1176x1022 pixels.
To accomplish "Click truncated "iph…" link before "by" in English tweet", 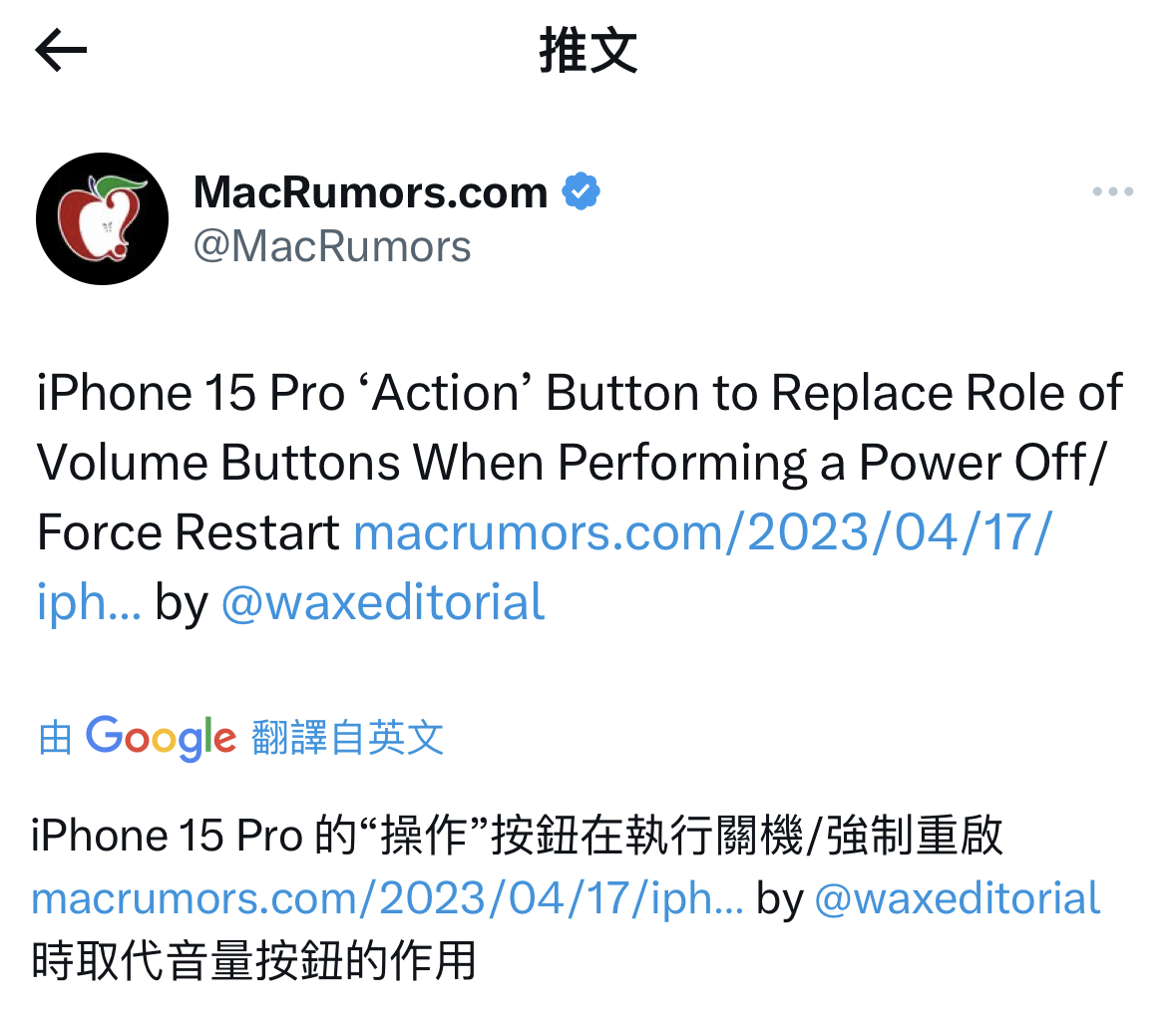I will tap(89, 601).
